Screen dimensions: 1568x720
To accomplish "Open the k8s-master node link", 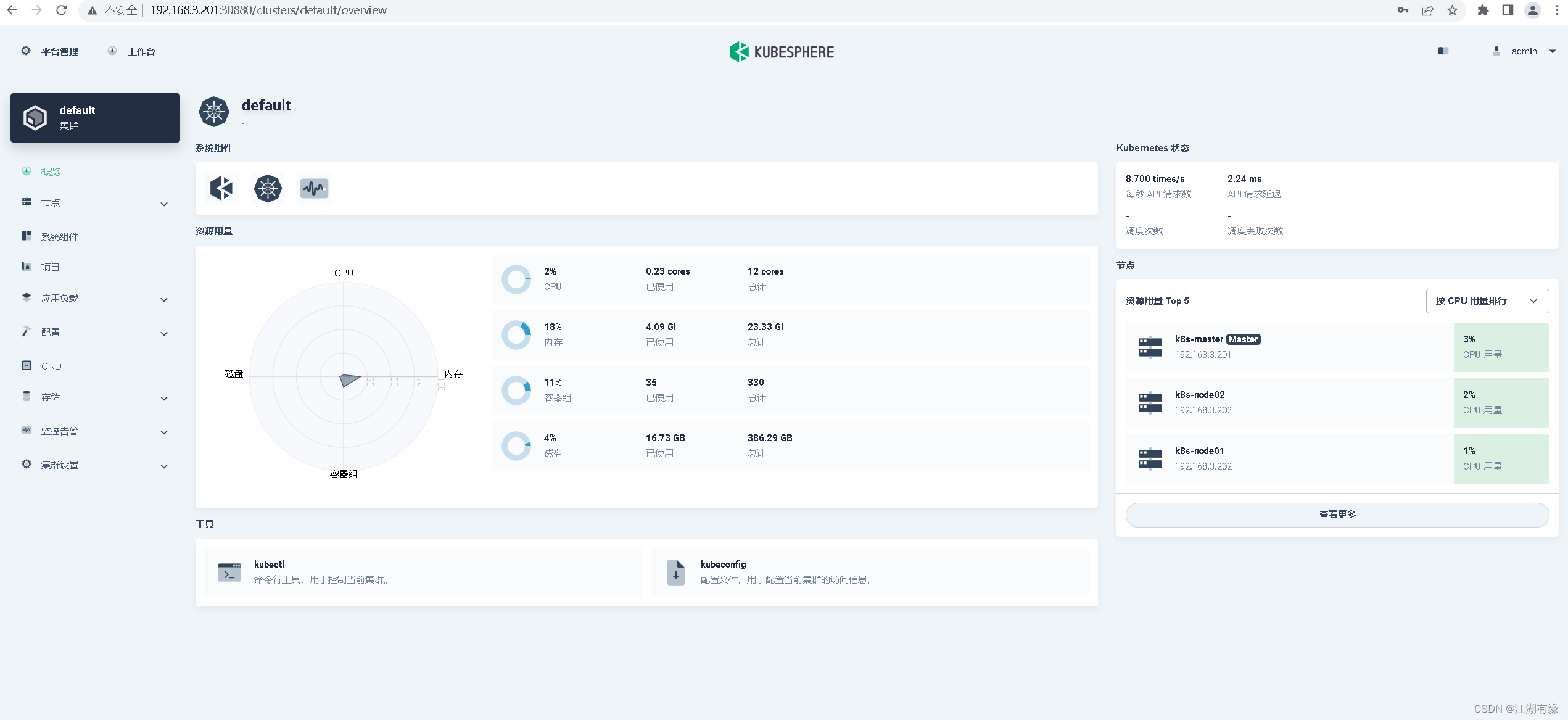I will pos(1198,339).
